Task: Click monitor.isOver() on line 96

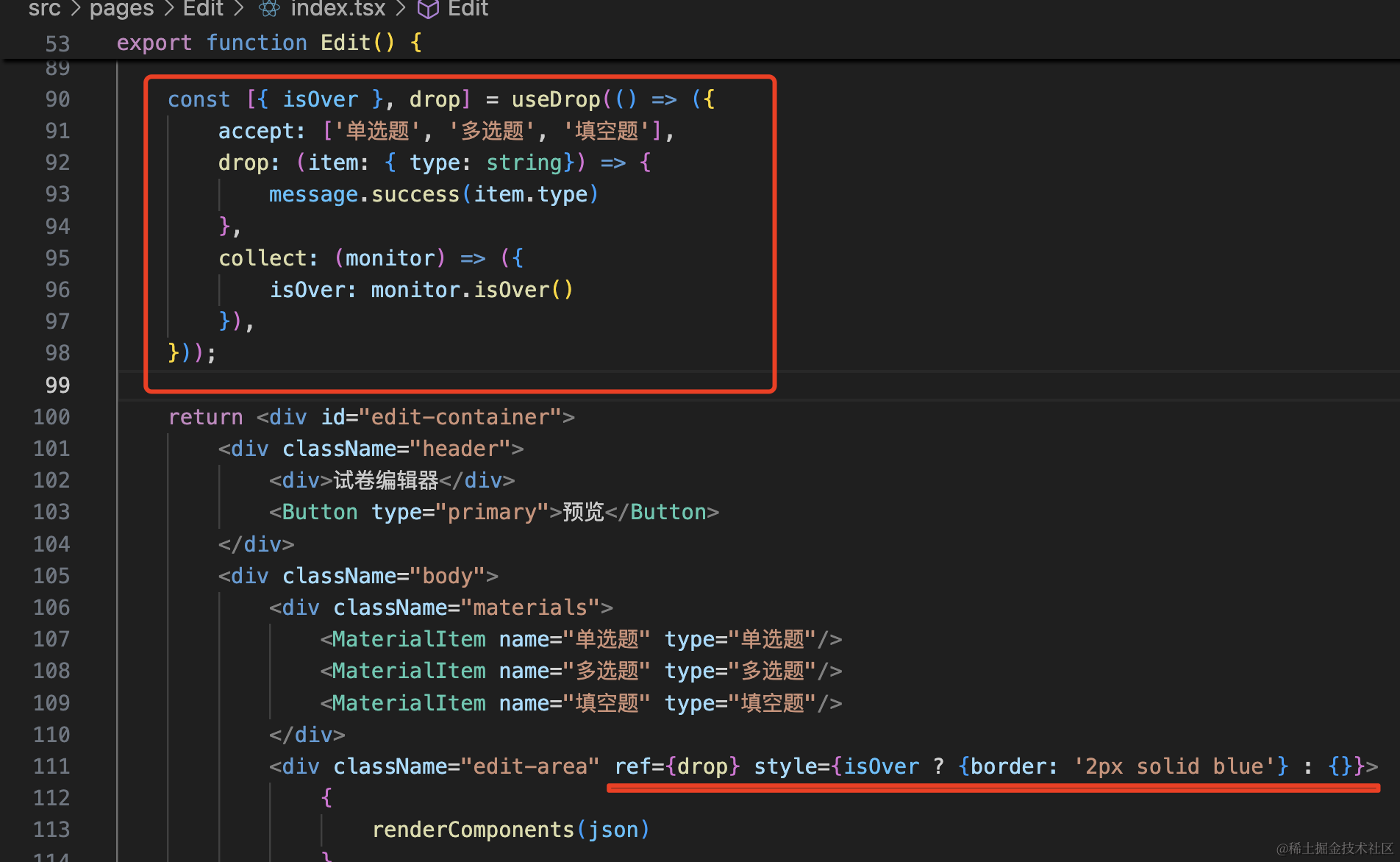Action: coord(471,290)
